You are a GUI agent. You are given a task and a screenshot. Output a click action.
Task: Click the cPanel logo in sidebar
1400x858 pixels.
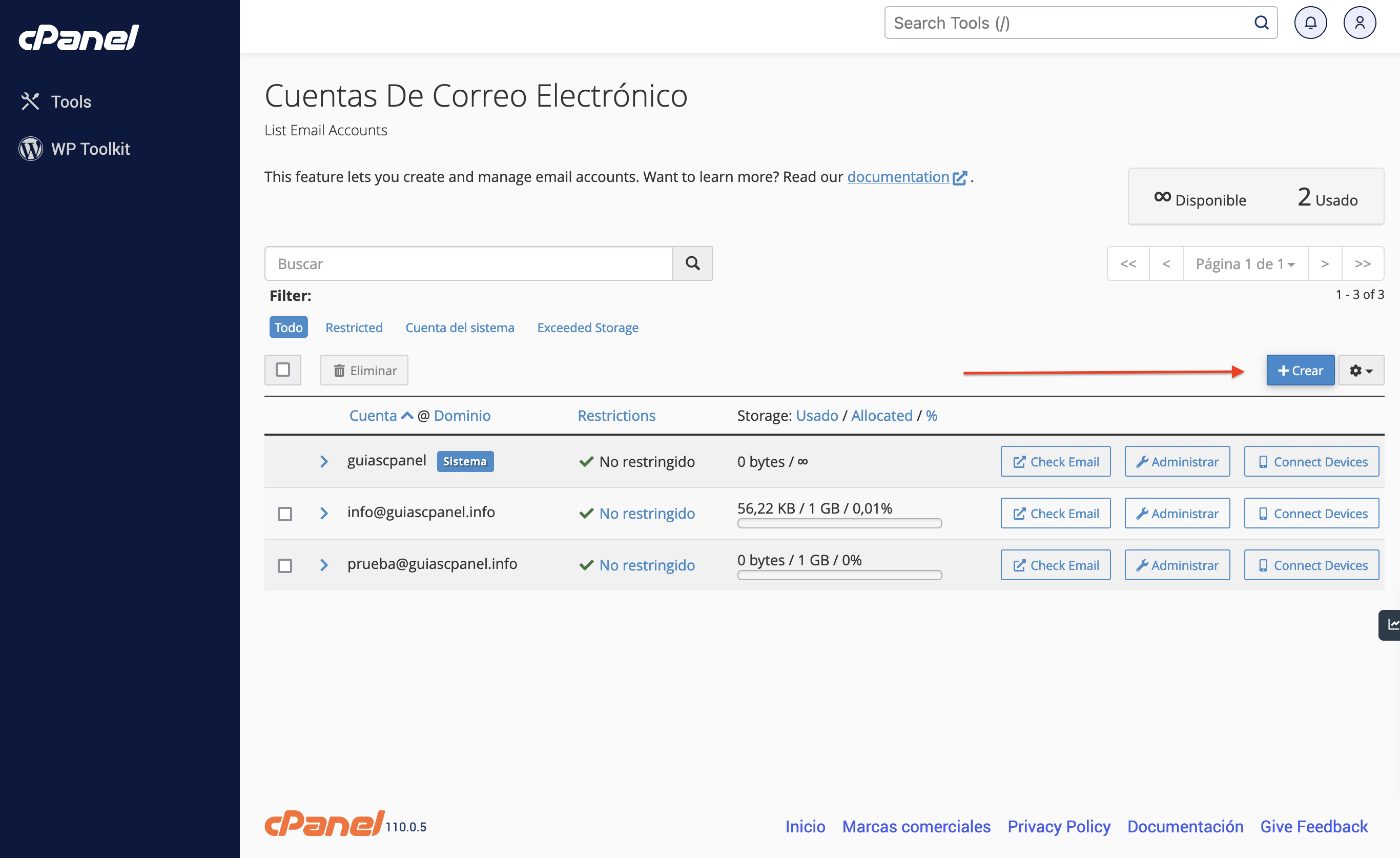pyautogui.click(x=78, y=37)
